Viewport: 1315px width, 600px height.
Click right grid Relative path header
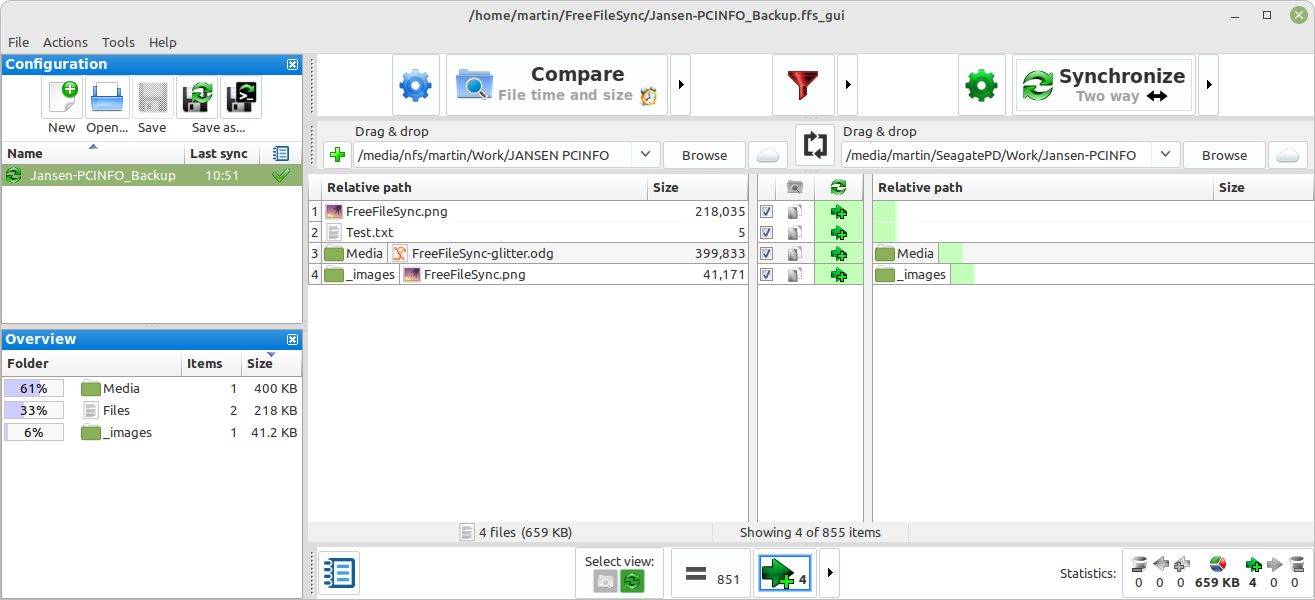1043,187
